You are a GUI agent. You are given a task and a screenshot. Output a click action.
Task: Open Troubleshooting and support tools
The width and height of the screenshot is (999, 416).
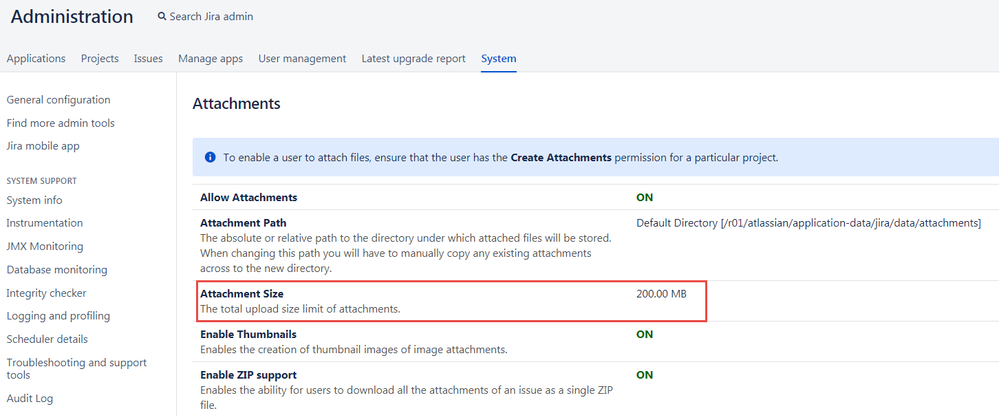pos(76,368)
